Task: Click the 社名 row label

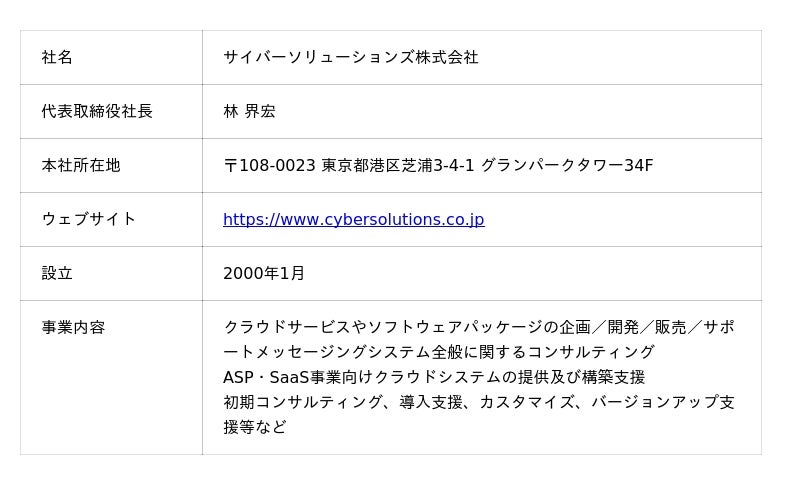Action: click(57, 58)
